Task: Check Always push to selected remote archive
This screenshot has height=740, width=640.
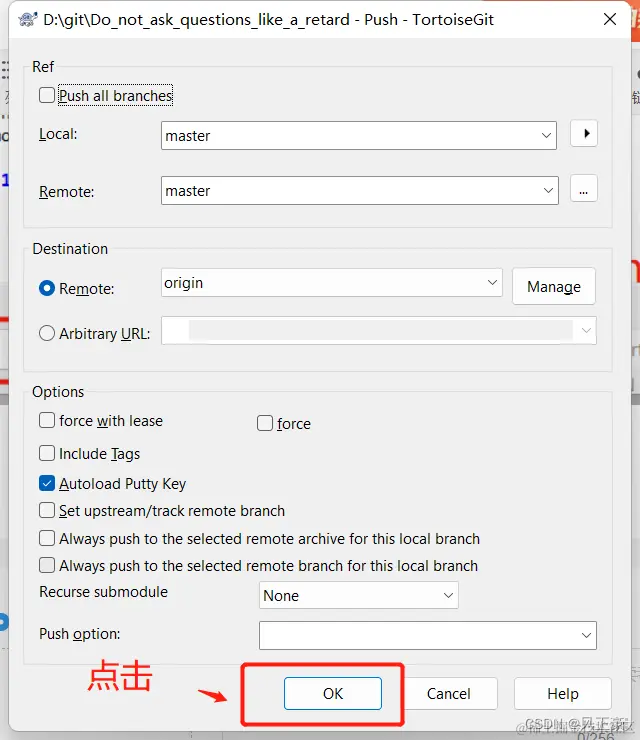Action: coord(47,538)
